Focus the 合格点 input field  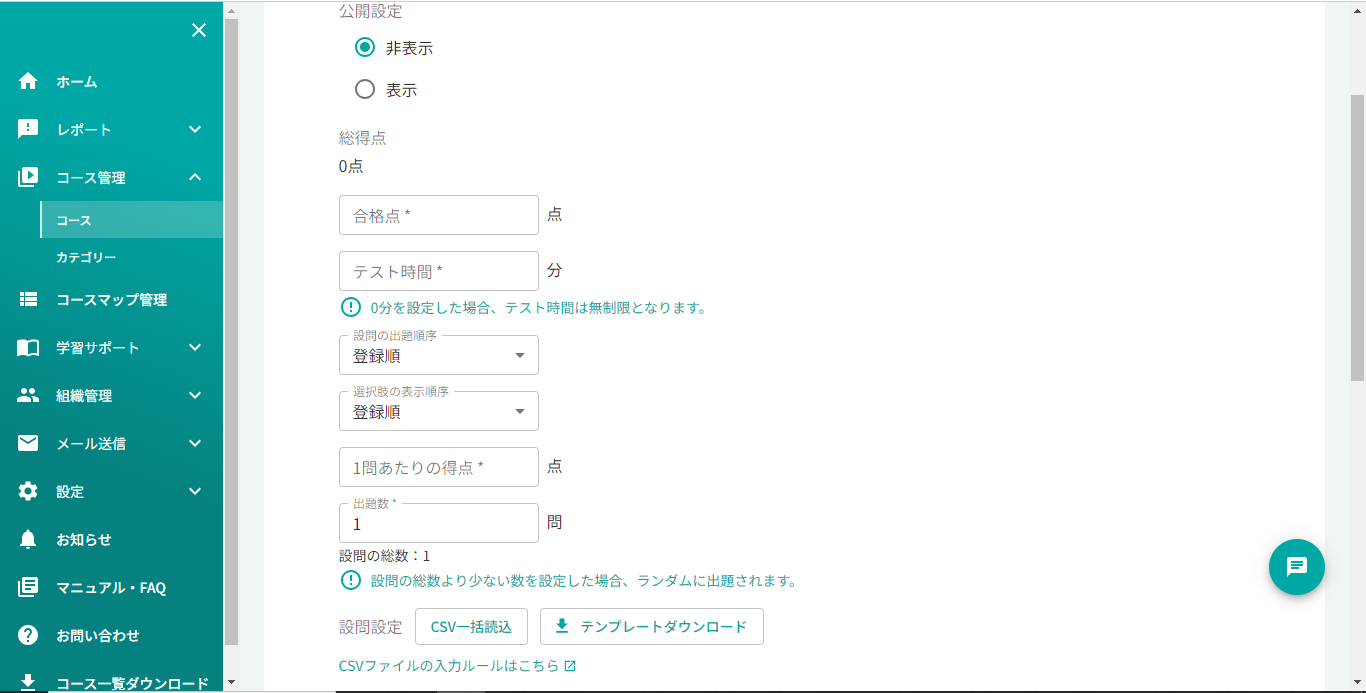[439, 215]
